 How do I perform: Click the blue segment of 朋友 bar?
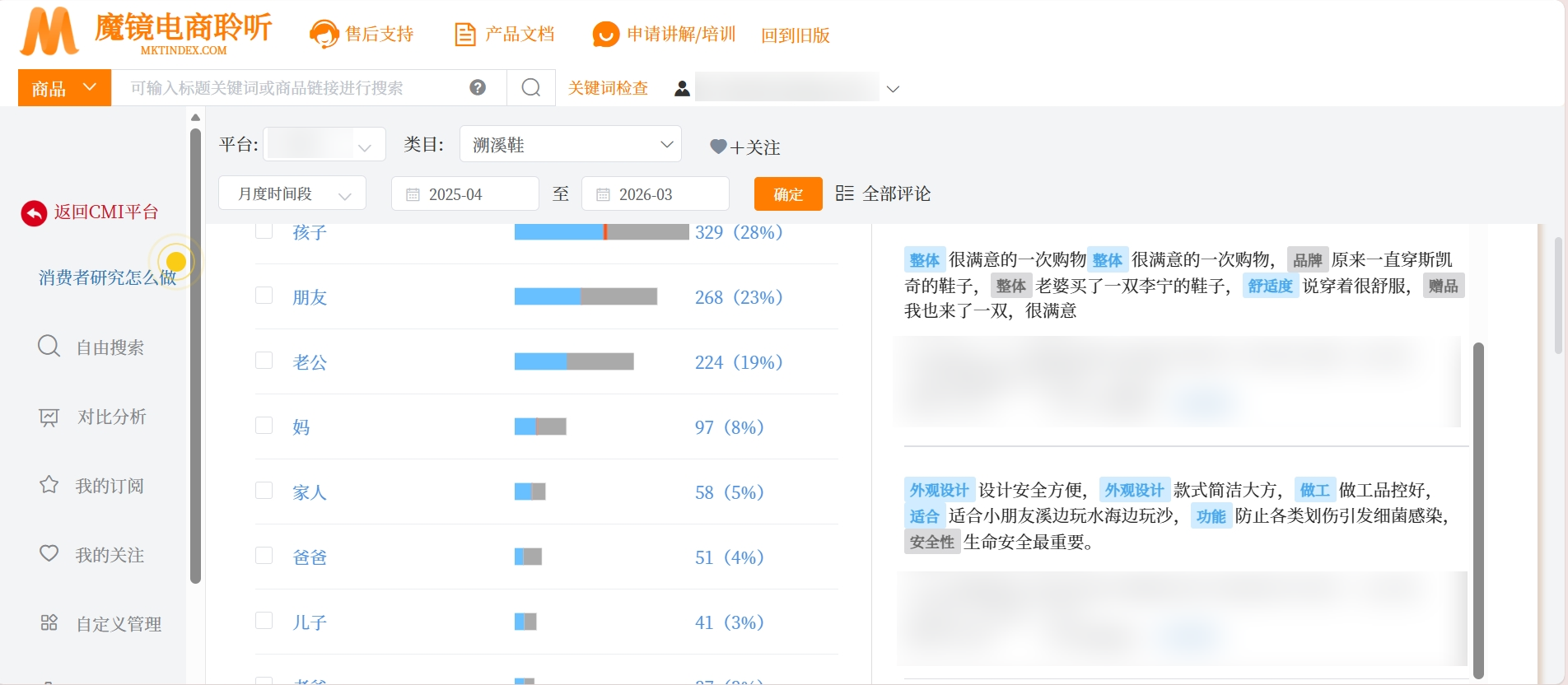pos(548,296)
